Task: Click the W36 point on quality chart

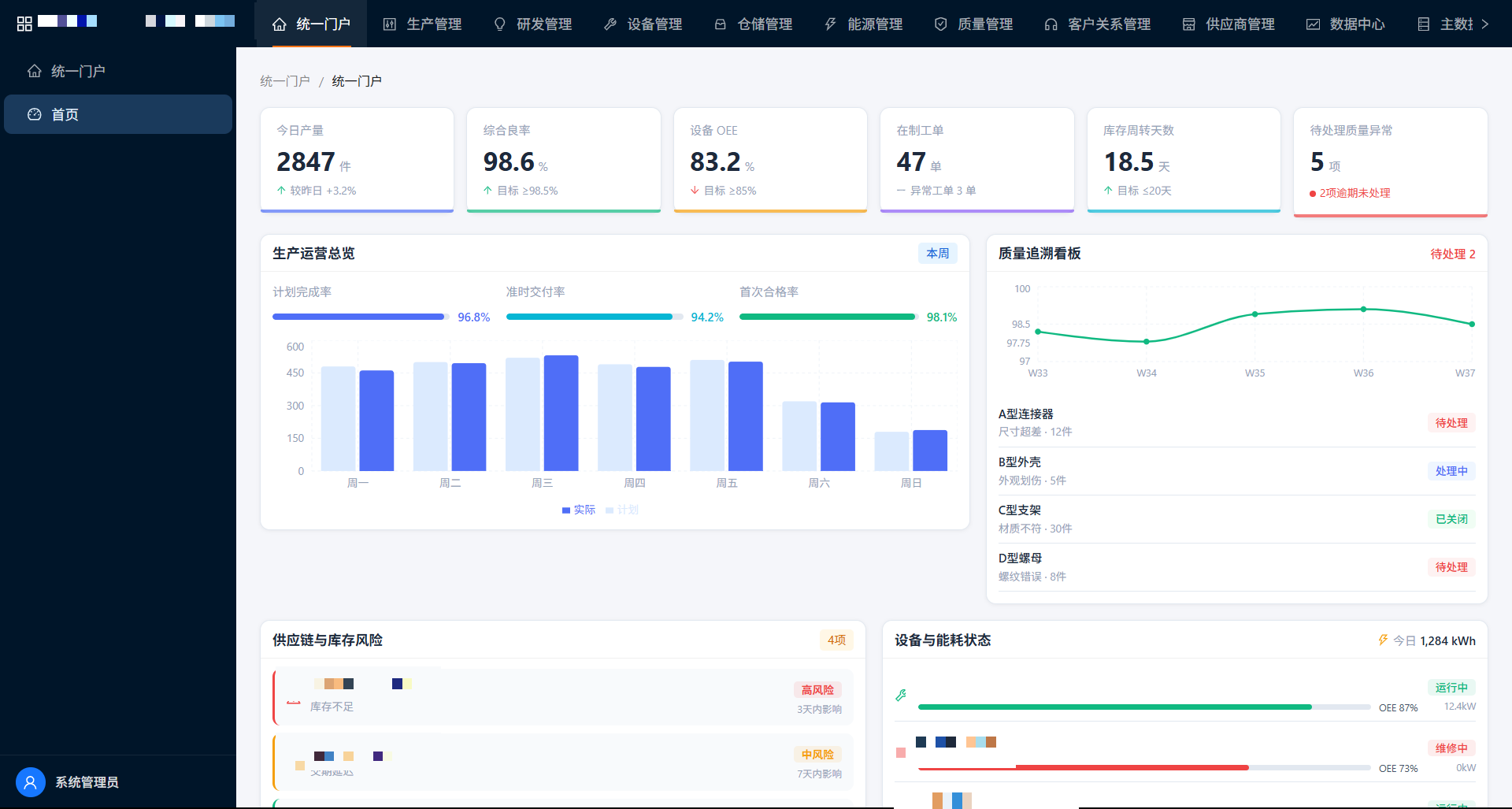Action: pos(1363,309)
